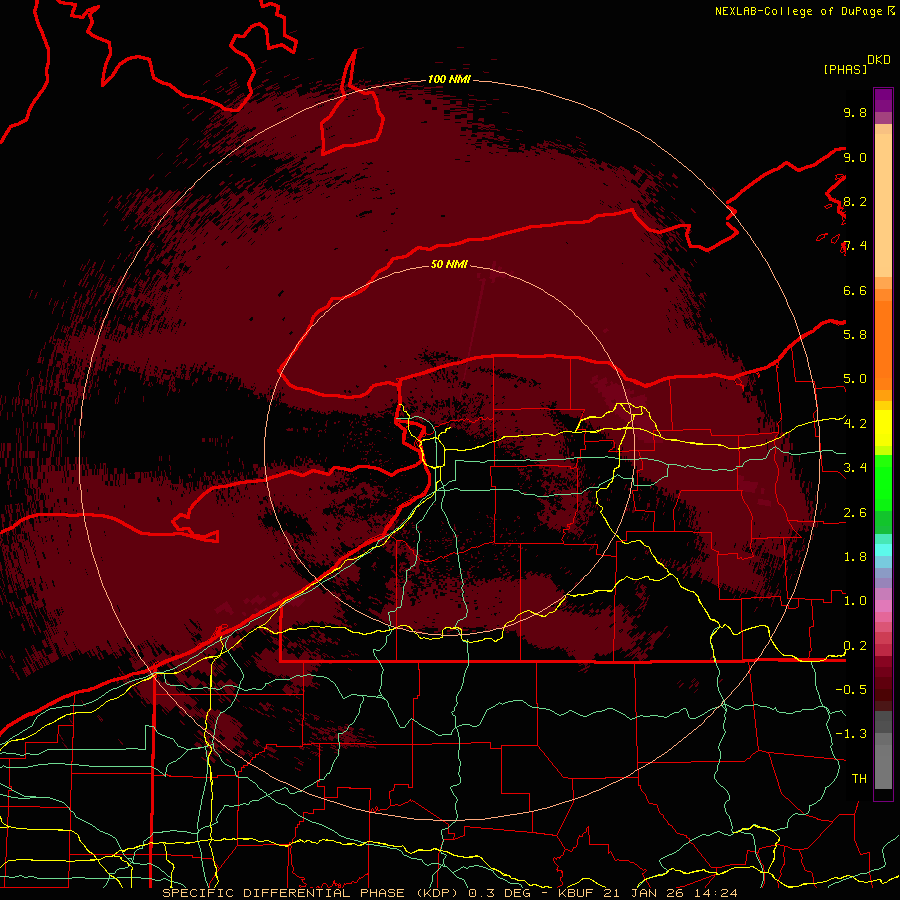Pick the peach segment of the color bar
This screenshot has height=900, width=900.
click(x=883, y=205)
